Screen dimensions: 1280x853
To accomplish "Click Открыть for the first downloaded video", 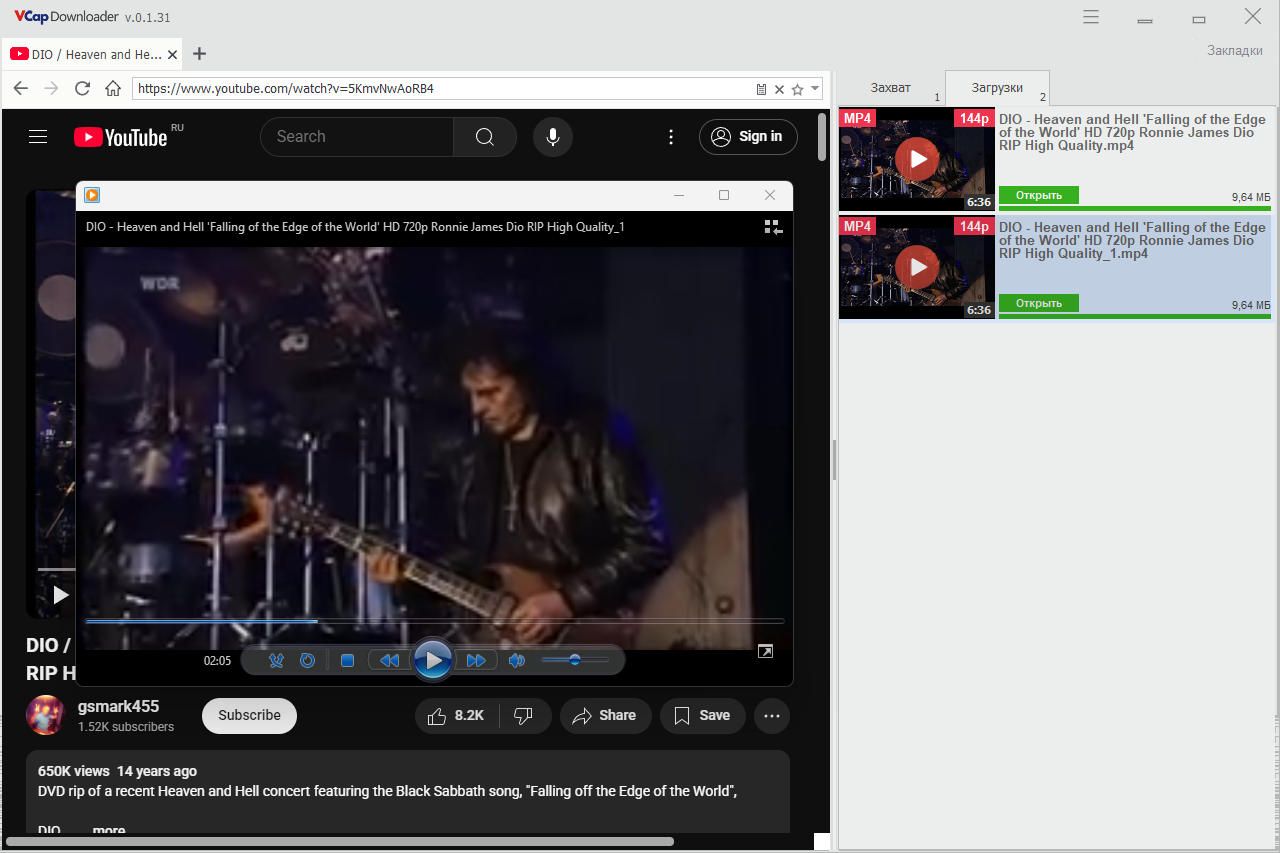I will tap(1039, 195).
